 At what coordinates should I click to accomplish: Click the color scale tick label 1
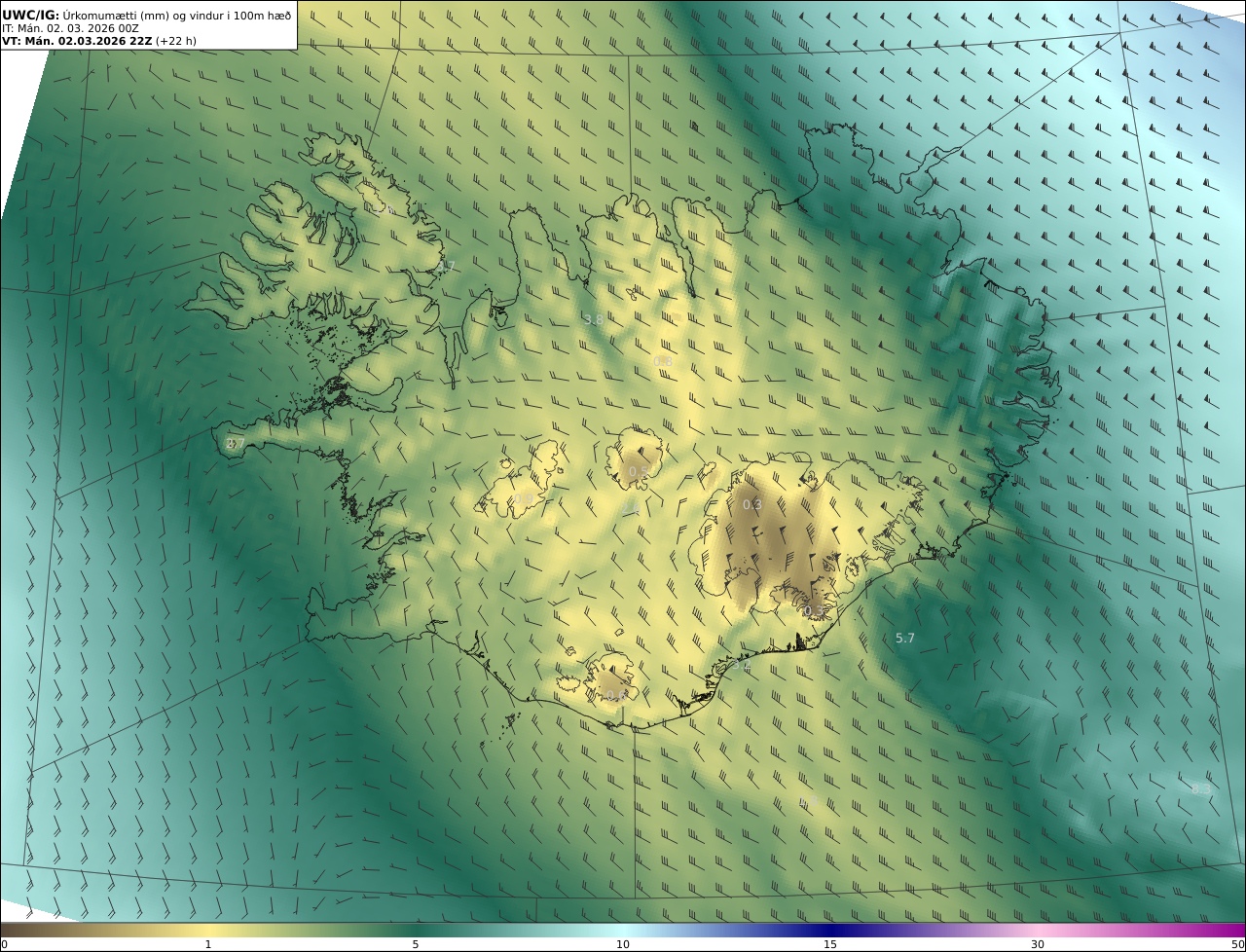click(207, 944)
